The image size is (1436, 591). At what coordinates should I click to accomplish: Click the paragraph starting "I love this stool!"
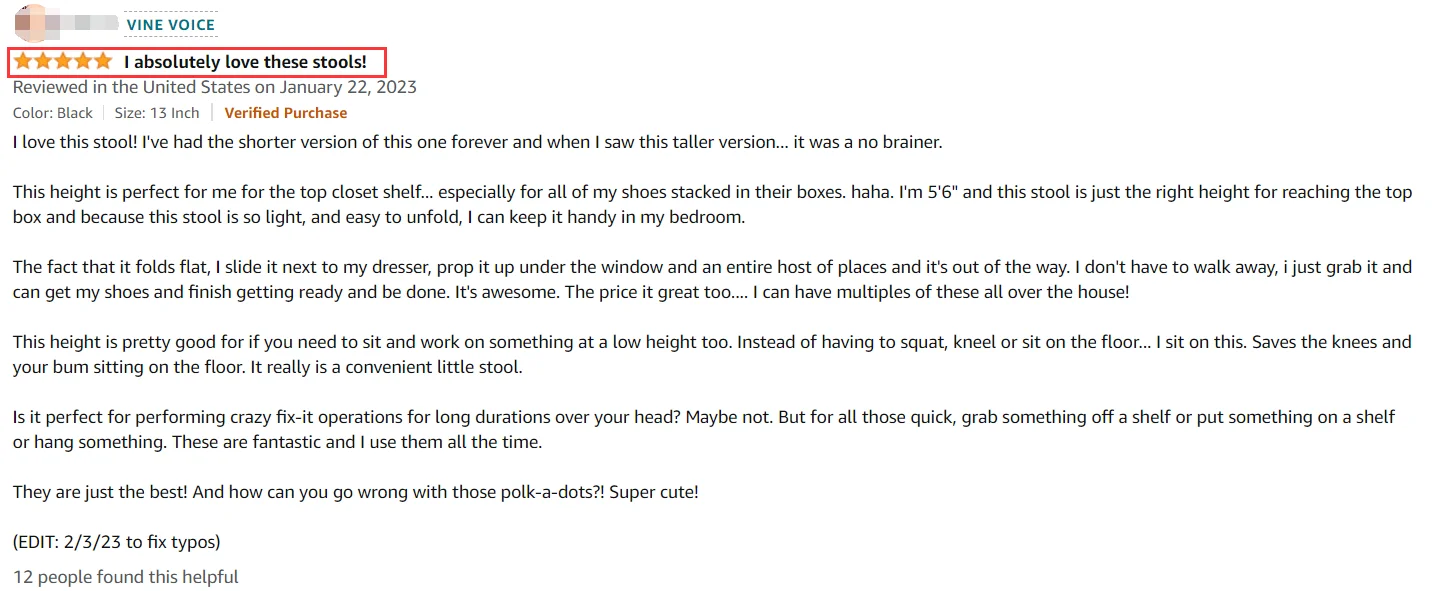pos(477,142)
